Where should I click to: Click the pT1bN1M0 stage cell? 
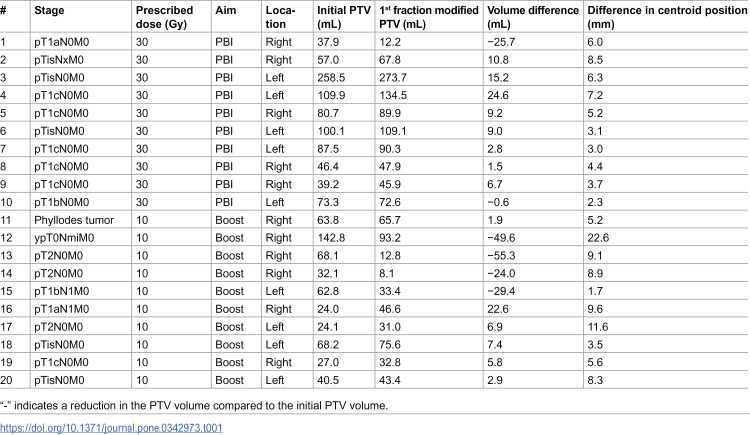pos(62,291)
